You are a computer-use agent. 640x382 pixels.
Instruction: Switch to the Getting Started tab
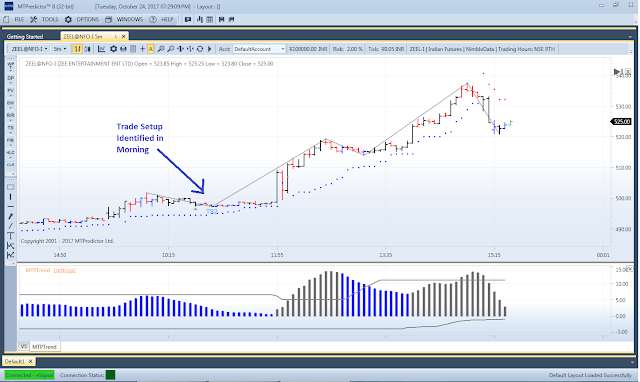pyautogui.click(x=25, y=36)
